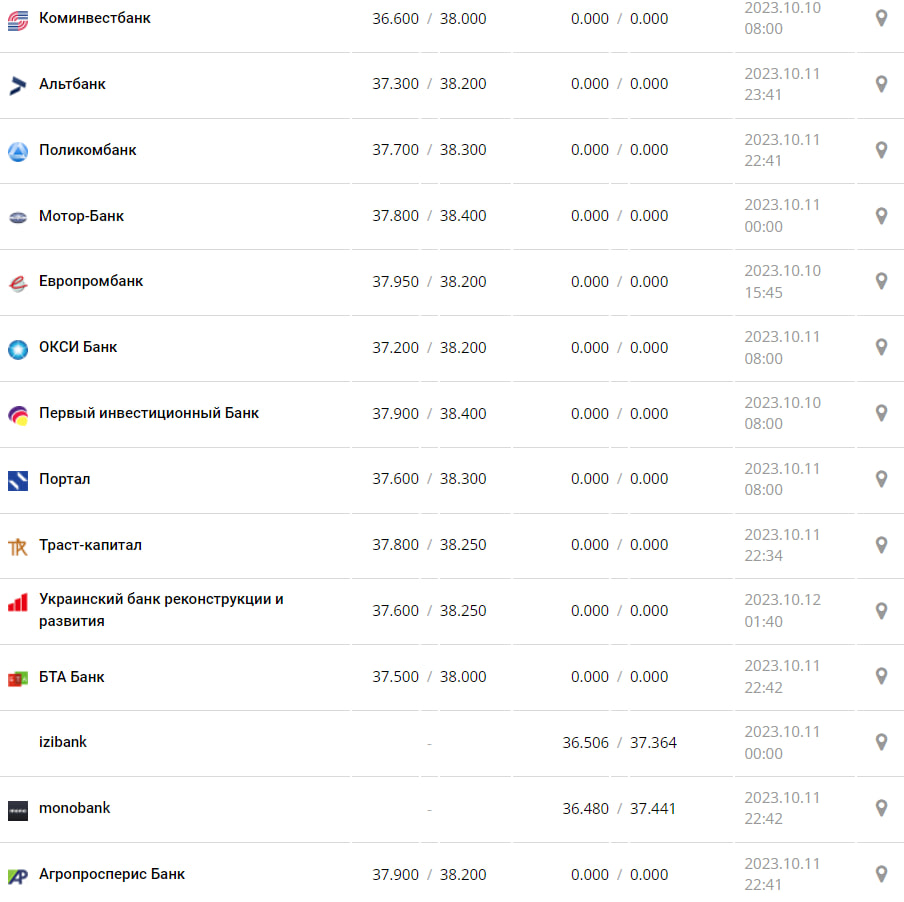Click the БТА Банк location marker
Screen dimensions: 904x902
tap(881, 677)
